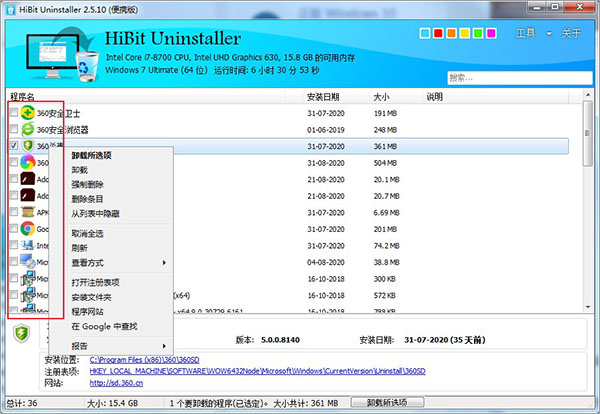The image size is (600, 414).
Task: Tick the checkbox beside Google Chrome row
Action: click(14, 228)
